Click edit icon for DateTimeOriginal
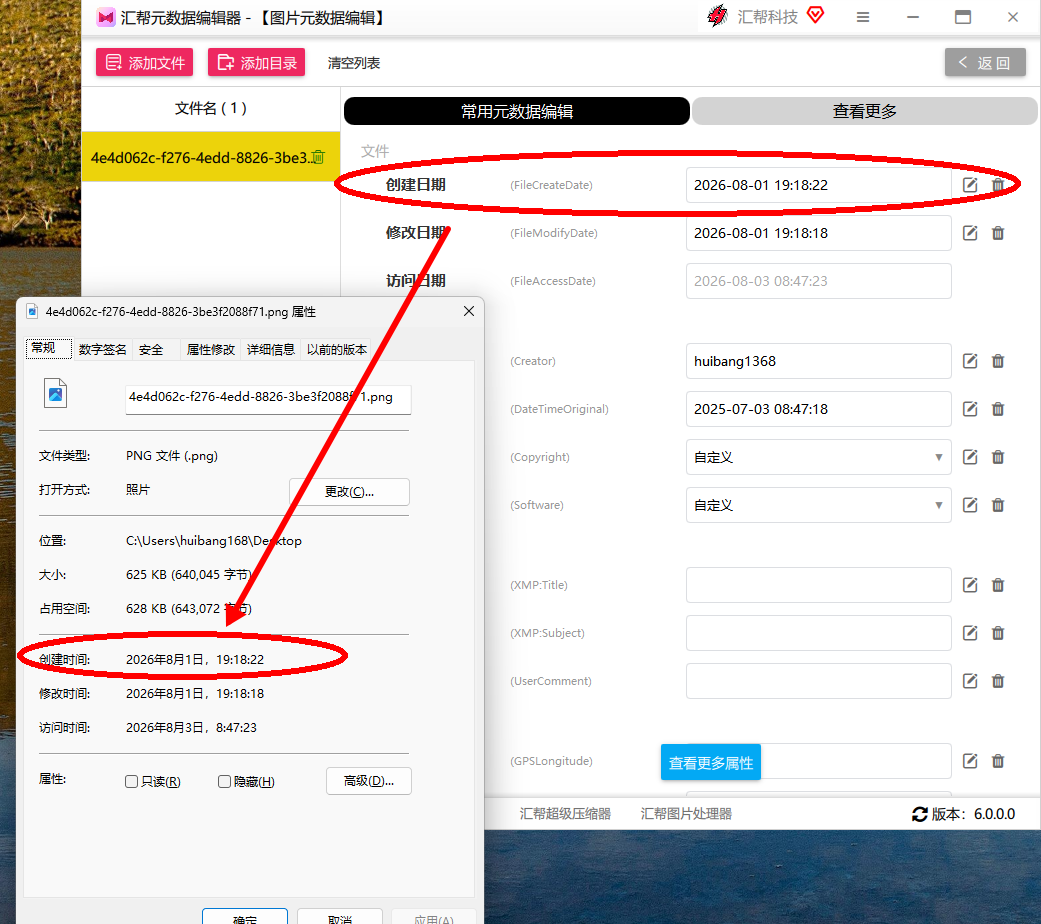1041x924 pixels. (970, 409)
